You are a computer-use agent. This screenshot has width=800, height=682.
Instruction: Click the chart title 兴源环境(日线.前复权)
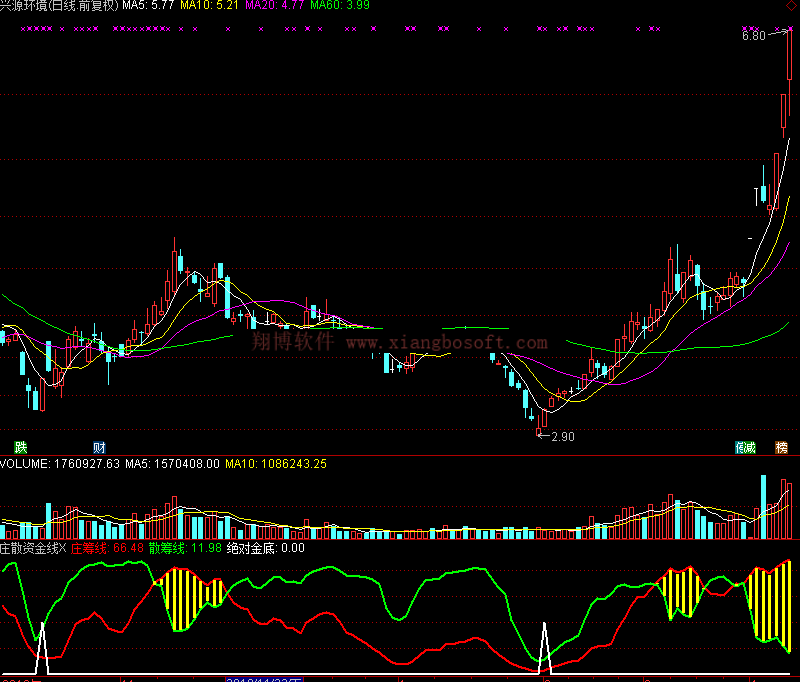[x=59, y=5]
